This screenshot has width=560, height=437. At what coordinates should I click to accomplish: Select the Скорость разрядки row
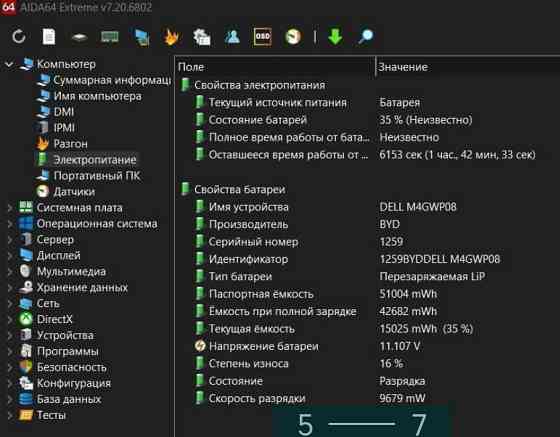click(x=368, y=398)
